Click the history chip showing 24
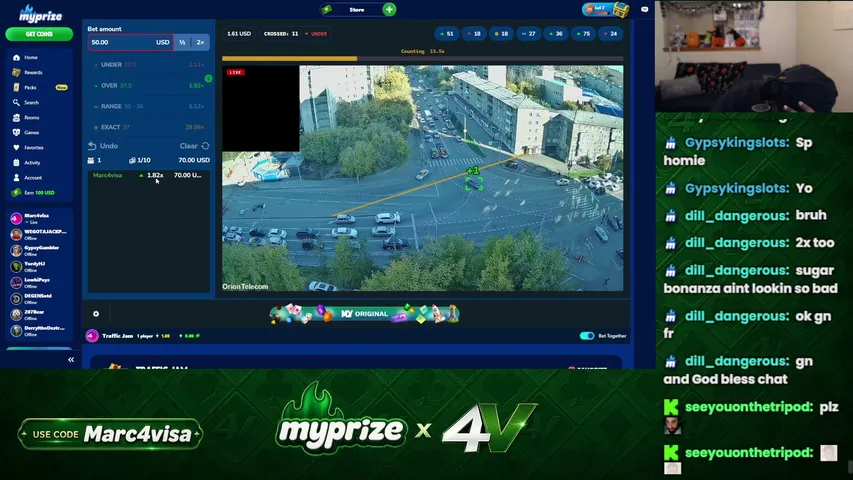853x480 pixels. (610, 34)
